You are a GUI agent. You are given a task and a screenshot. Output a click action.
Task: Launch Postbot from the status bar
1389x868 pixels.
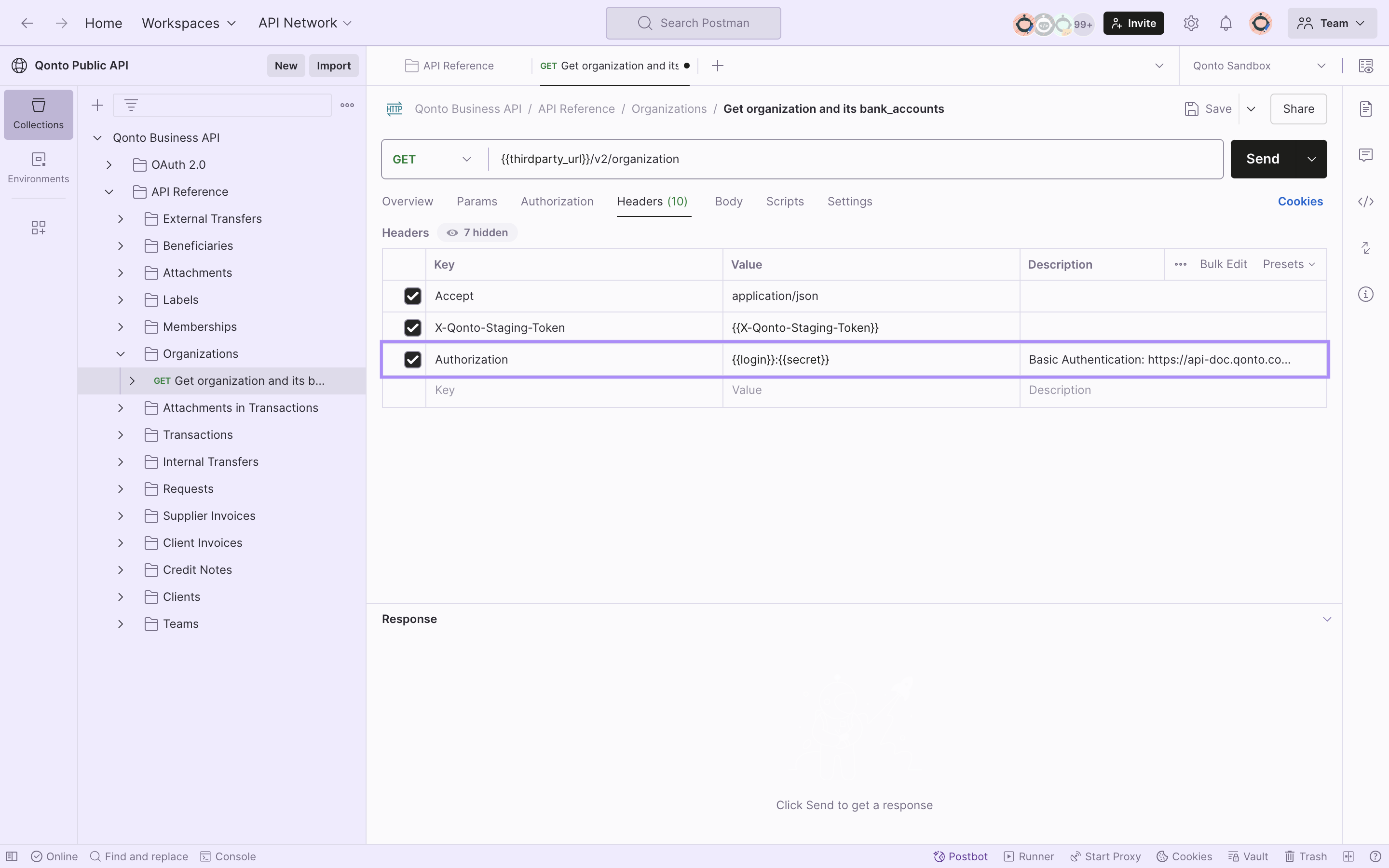coord(959,855)
